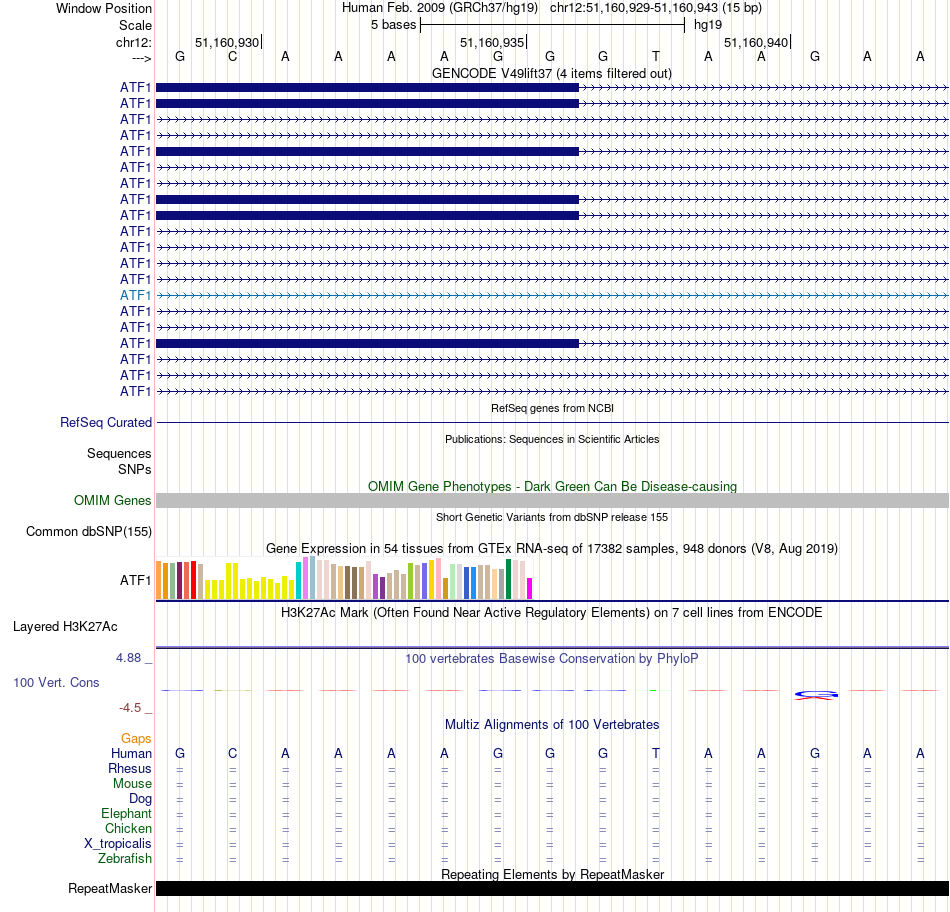The width and height of the screenshot is (950, 912).
Task: Click the Human Feb. 2009 (GRCh37/hg19) text
Action: click(x=440, y=8)
